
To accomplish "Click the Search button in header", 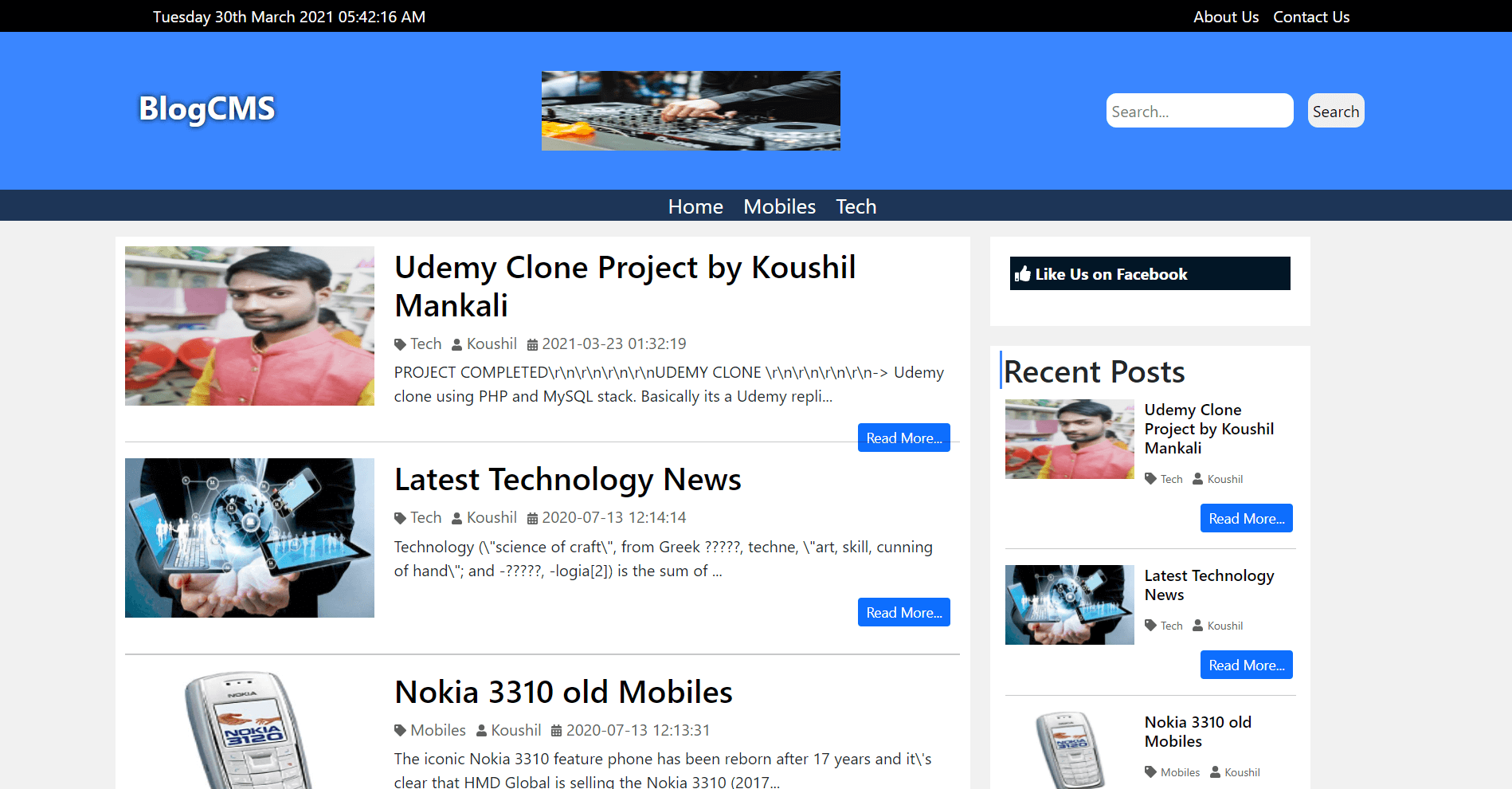I will pos(1336,111).
